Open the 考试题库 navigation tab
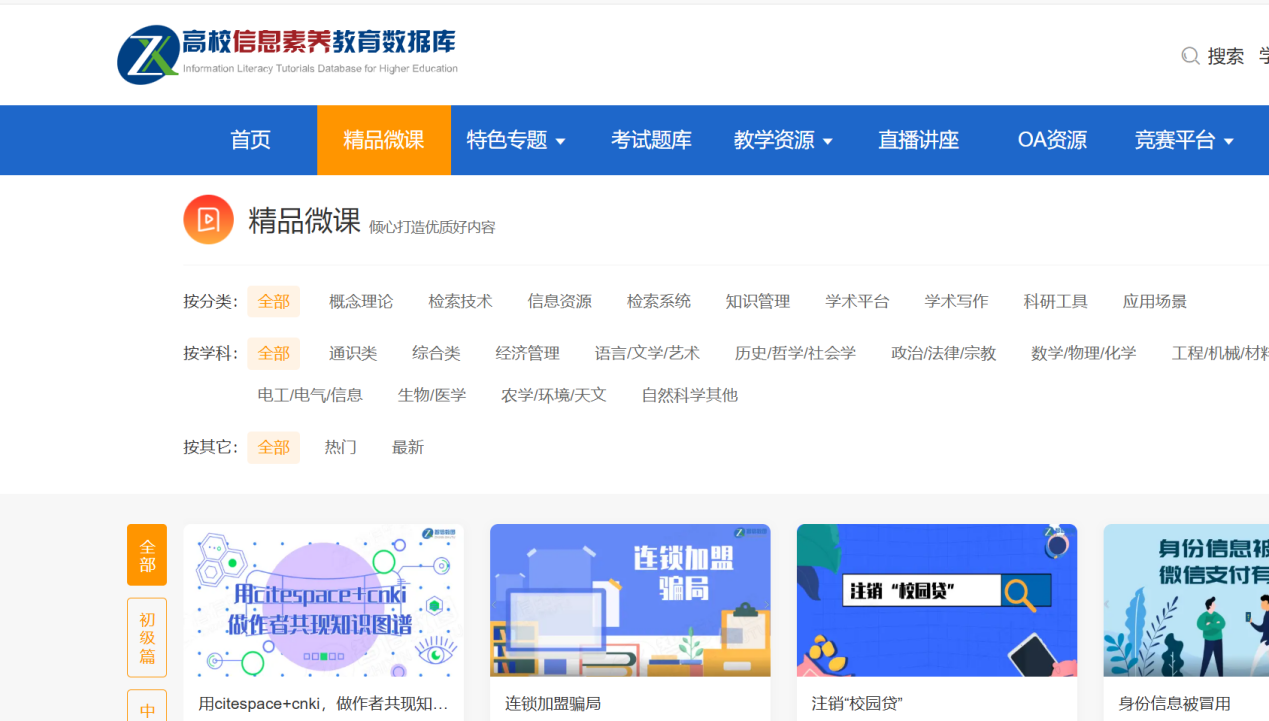The image size is (1269, 721). [651, 141]
